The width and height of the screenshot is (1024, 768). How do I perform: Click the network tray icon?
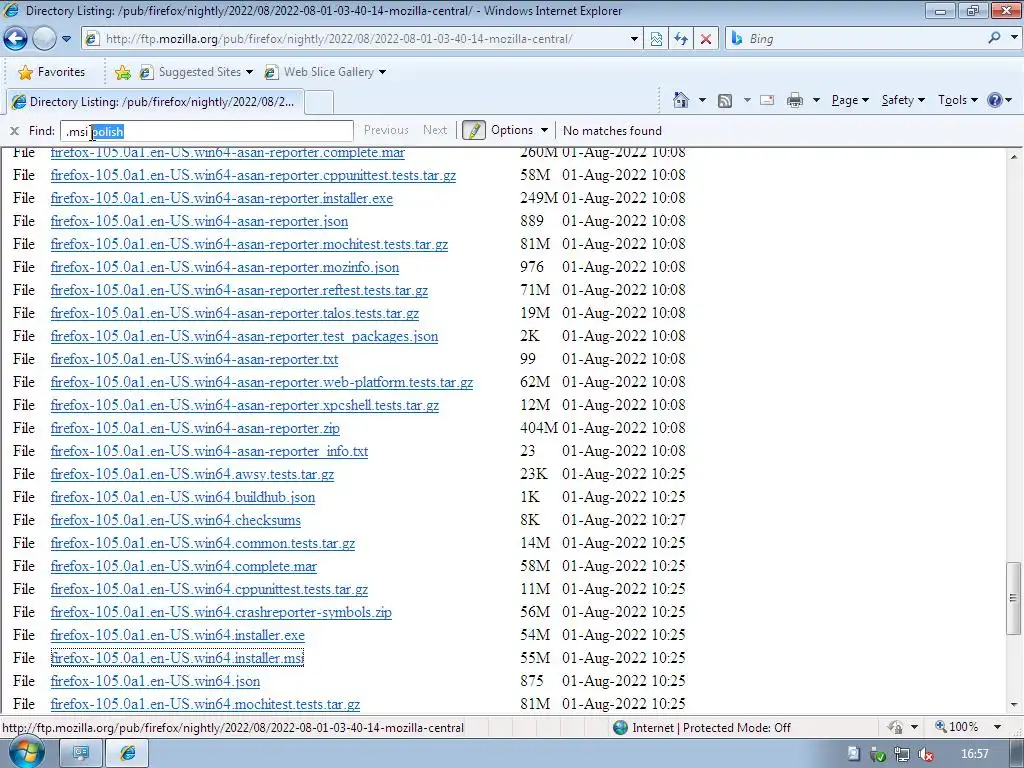click(902, 754)
